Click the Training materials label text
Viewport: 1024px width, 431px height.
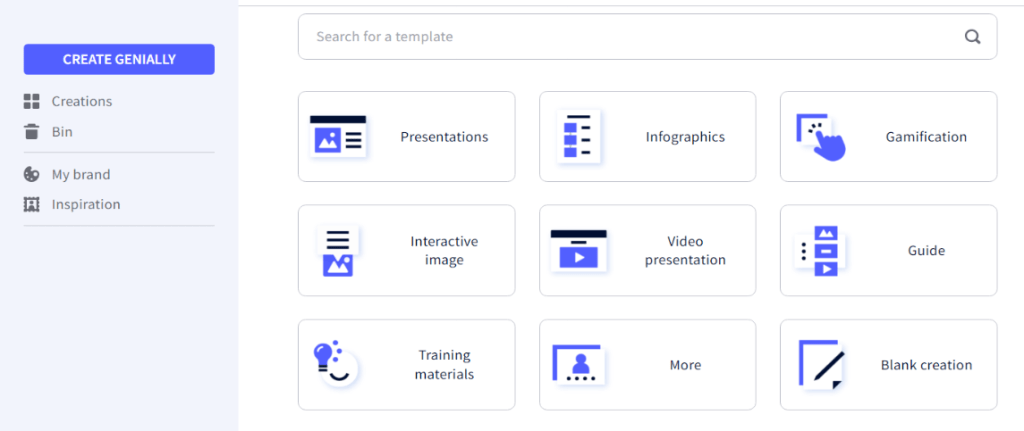[444, 365]
